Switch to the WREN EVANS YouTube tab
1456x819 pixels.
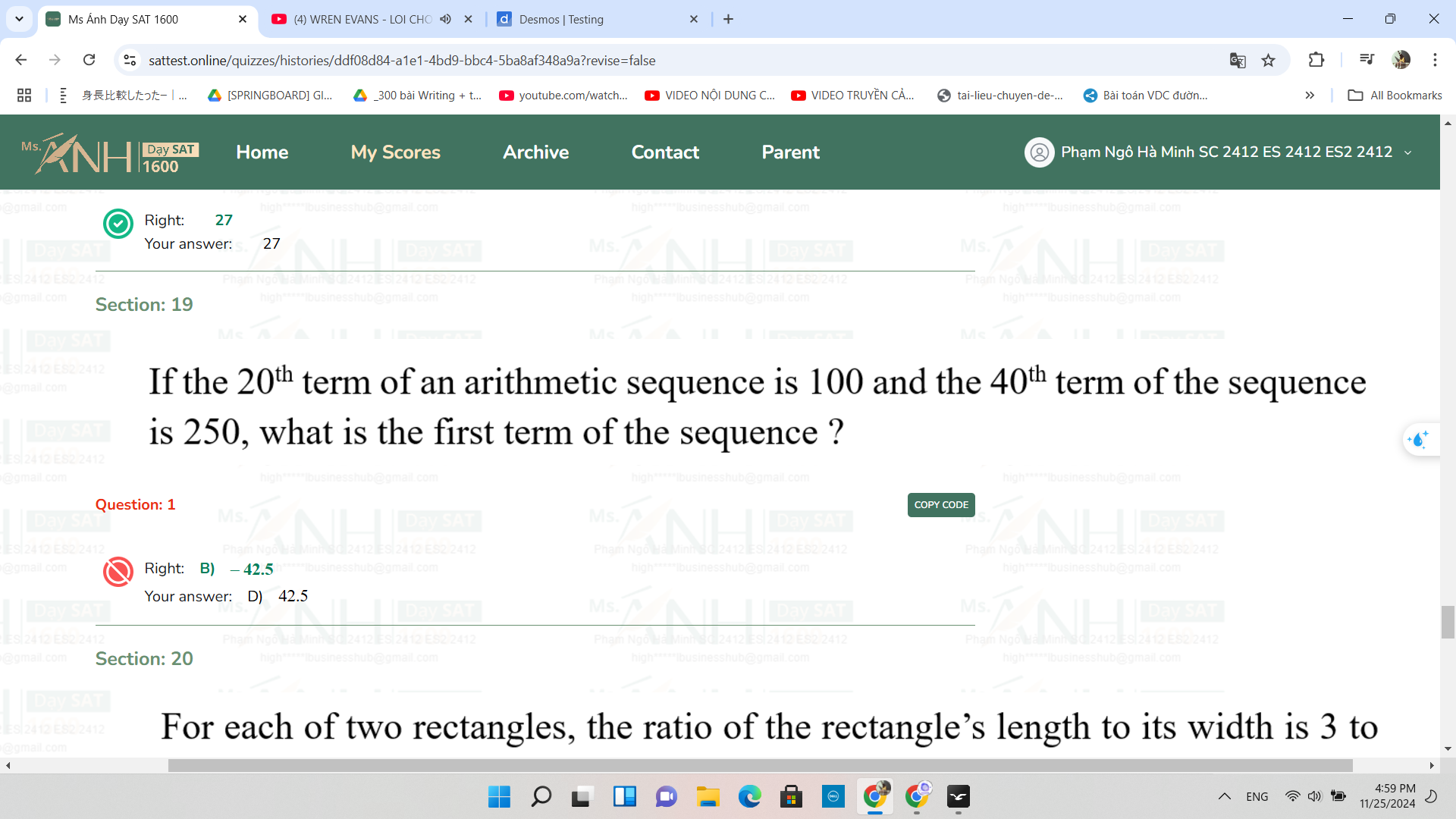click(x=372, y=19)
